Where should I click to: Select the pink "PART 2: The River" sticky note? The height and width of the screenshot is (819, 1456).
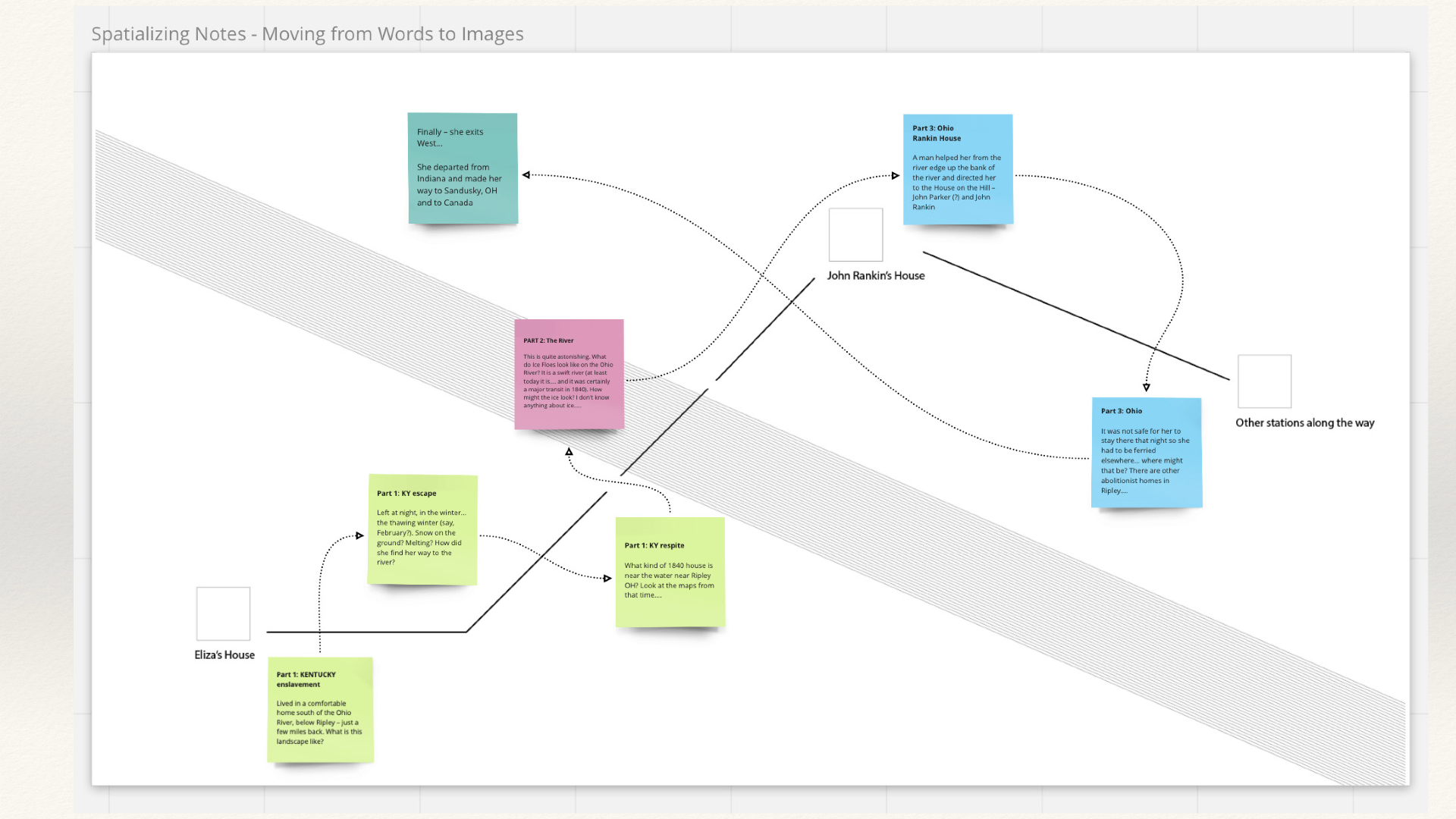[x=569, y=375]
